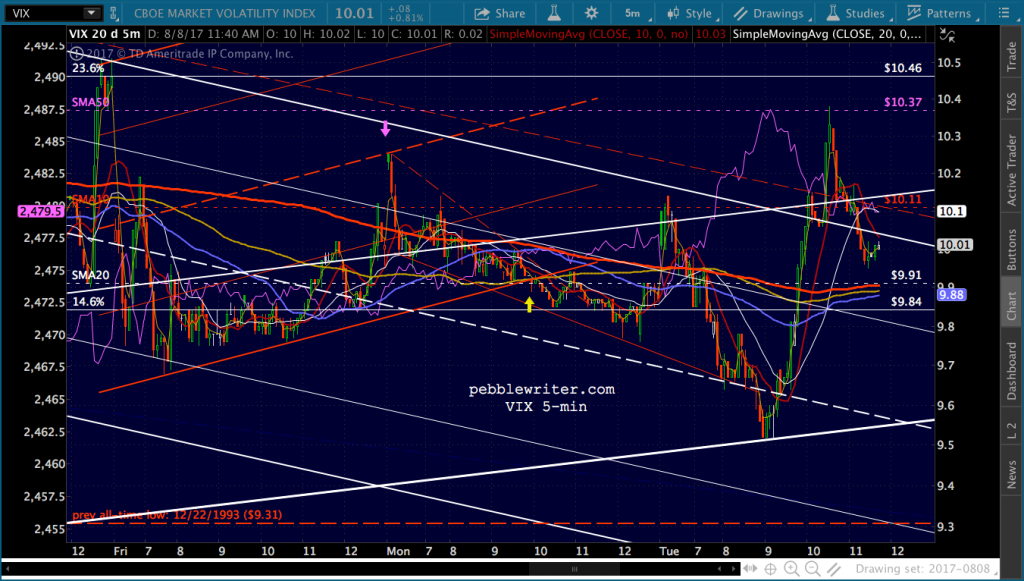Click the zoom out magnifier icon
The height and width of the screenshot is (581, 1024).
[x=812, y=567]
